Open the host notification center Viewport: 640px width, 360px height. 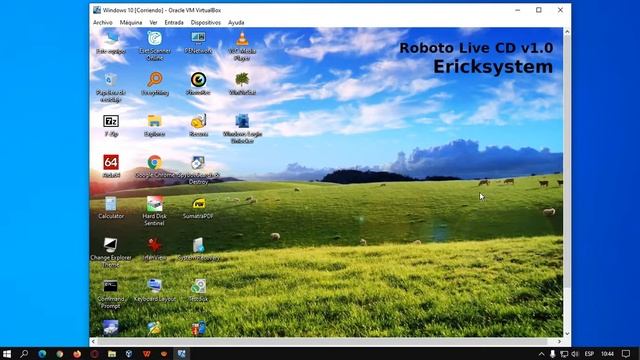tap(626, 353)
